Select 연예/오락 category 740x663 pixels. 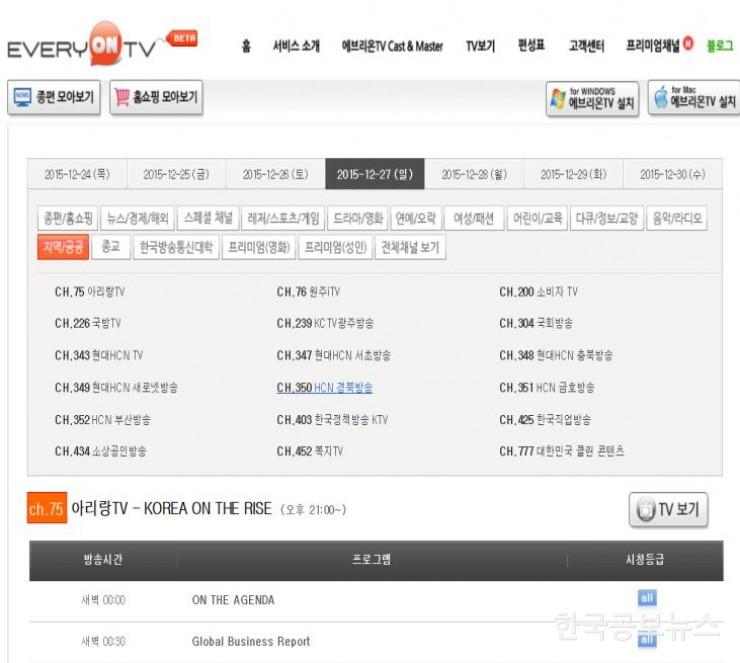click(416, 218)
